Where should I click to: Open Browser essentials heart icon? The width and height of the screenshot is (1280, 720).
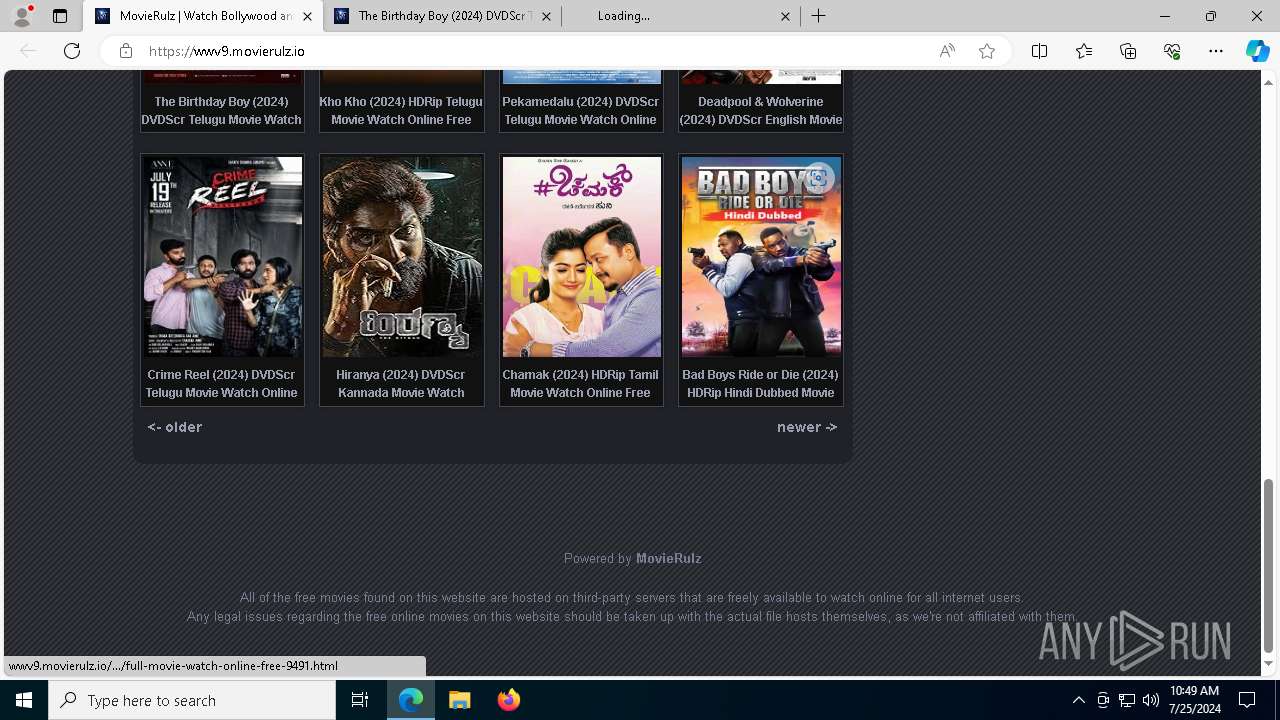(1172, 51)
